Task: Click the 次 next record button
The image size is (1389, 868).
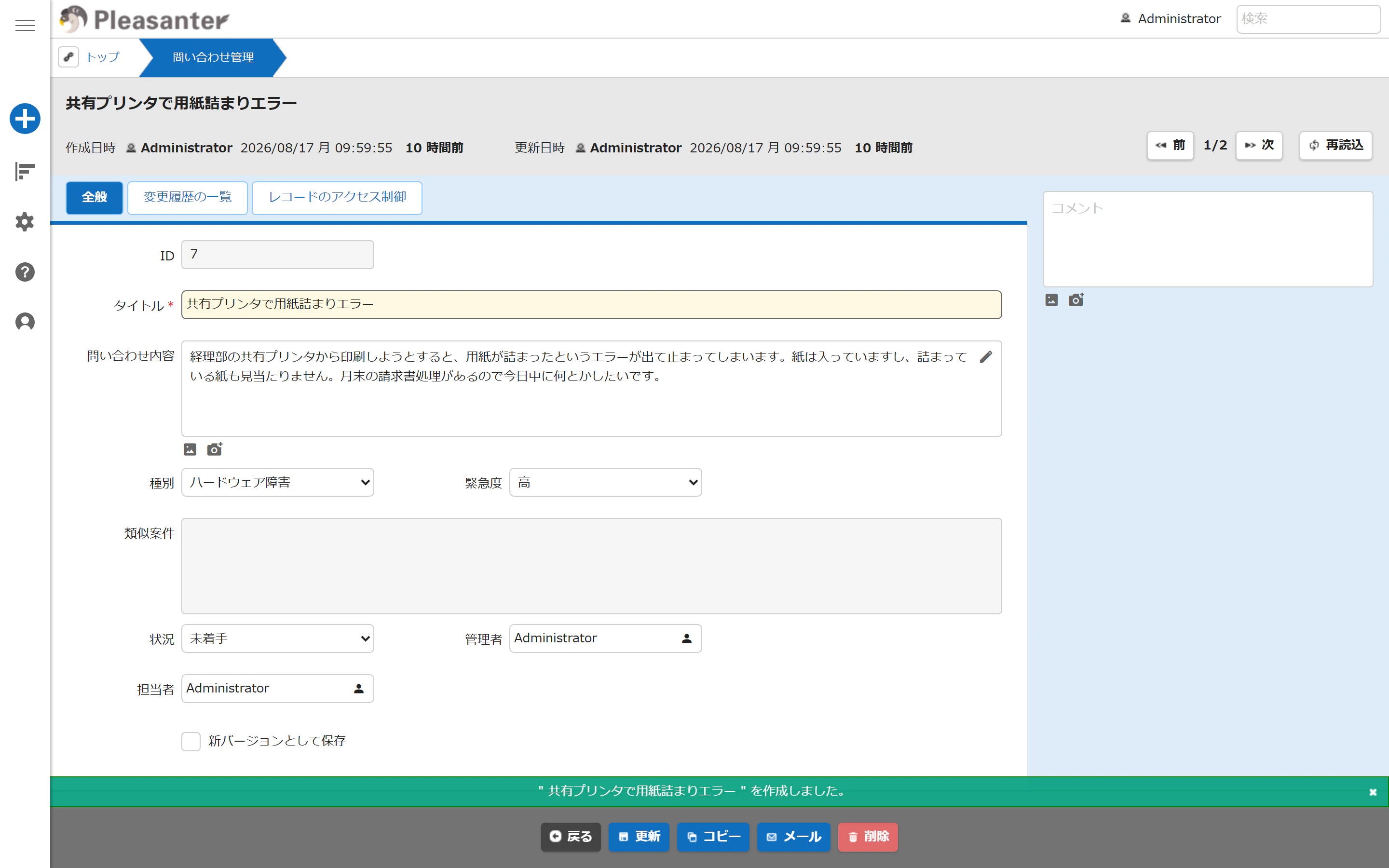Action: pos(1259,145)
